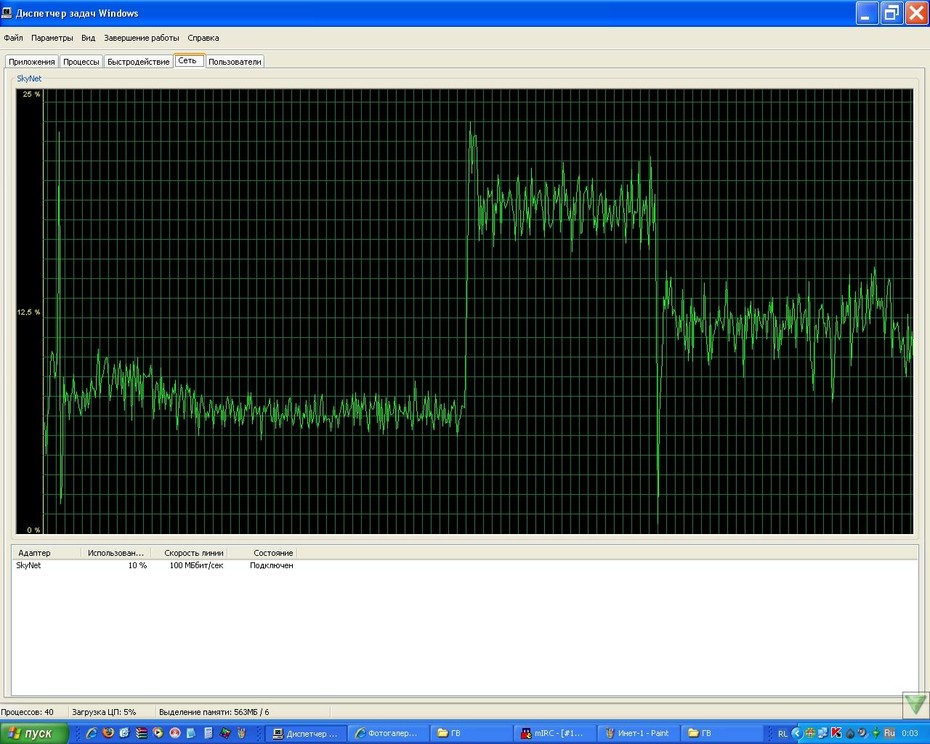This screenshot has height=744, width=930.
Task: Switch to the Быстродействие tab
Action: [x=138, y=62]
